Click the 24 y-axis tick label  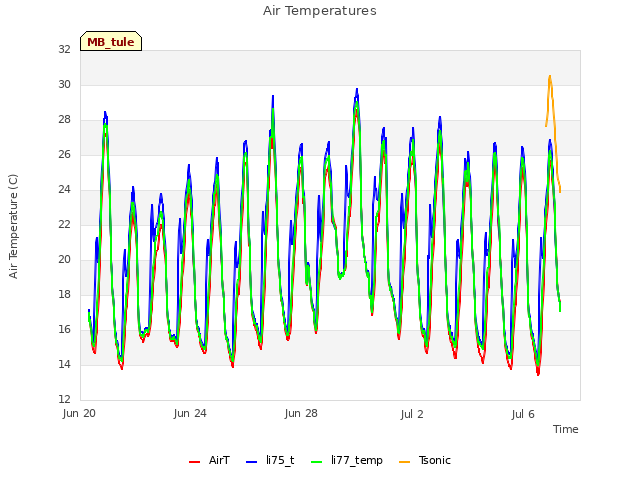point(64,189)
